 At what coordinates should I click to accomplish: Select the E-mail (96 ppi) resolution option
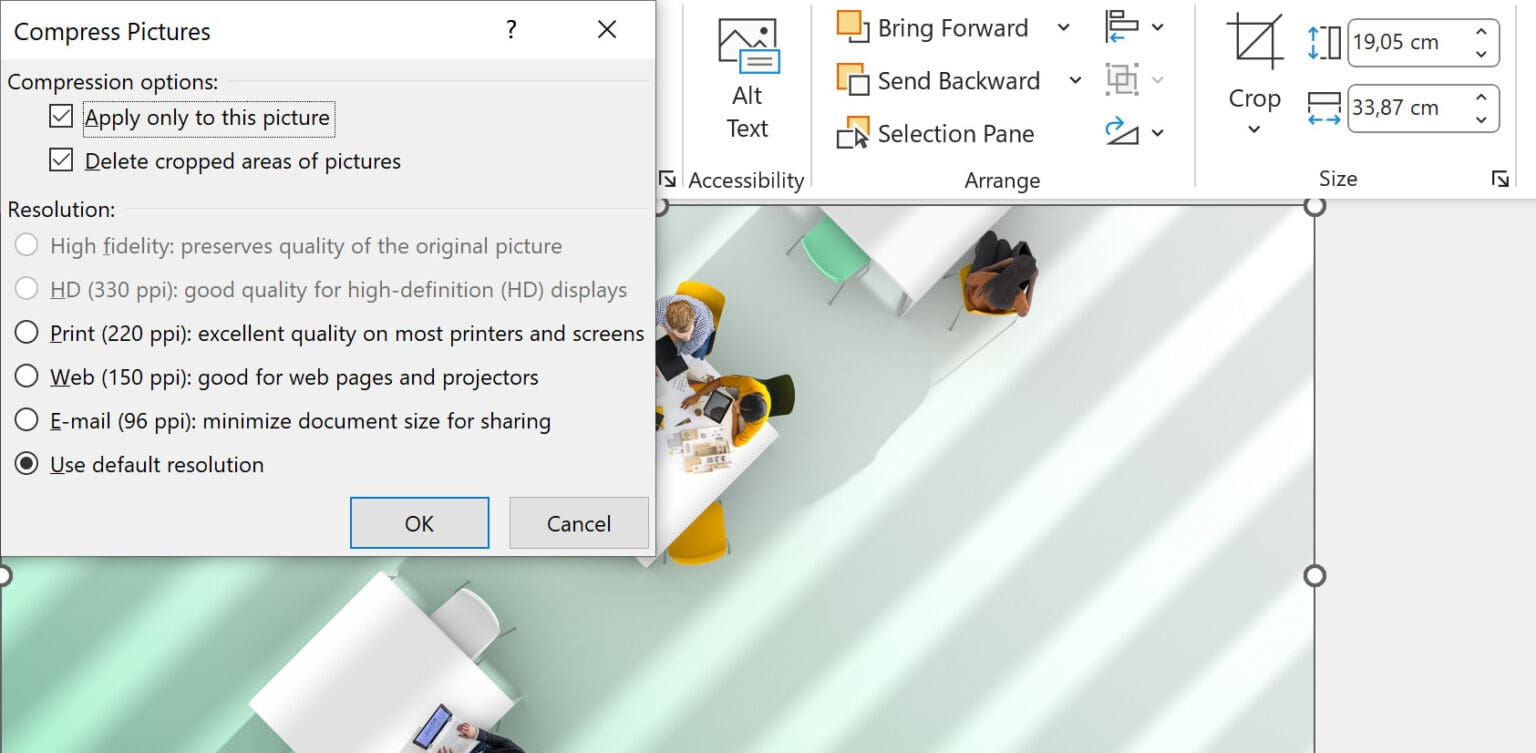click(x=27, y=420)
